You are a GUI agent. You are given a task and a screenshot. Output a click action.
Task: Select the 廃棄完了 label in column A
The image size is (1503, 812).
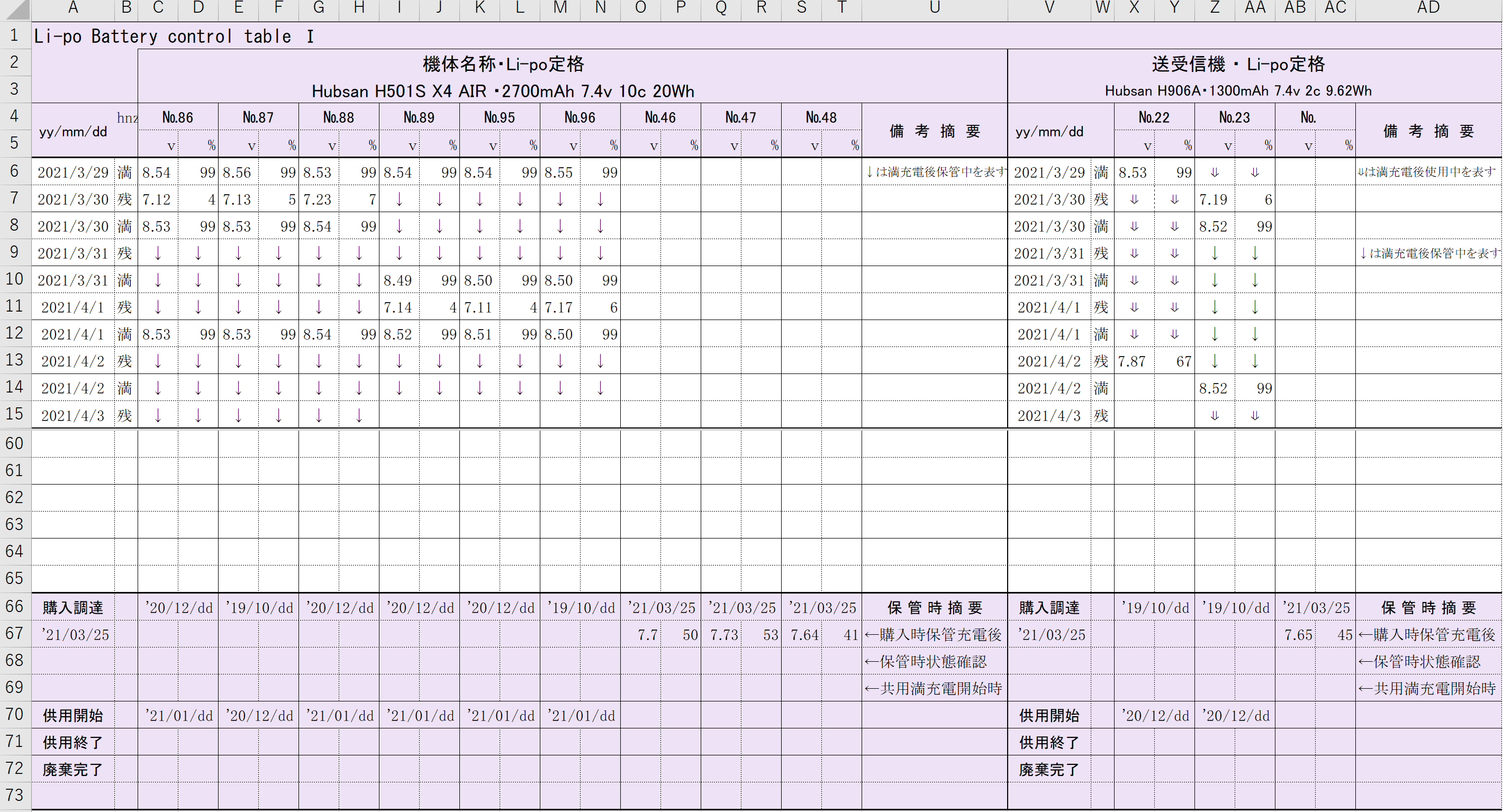click(73, 770)
